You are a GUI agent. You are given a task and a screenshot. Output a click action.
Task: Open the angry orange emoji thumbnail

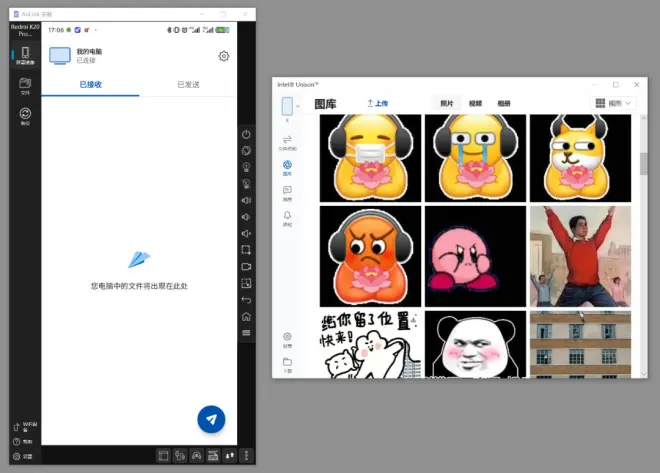point(370,256)
